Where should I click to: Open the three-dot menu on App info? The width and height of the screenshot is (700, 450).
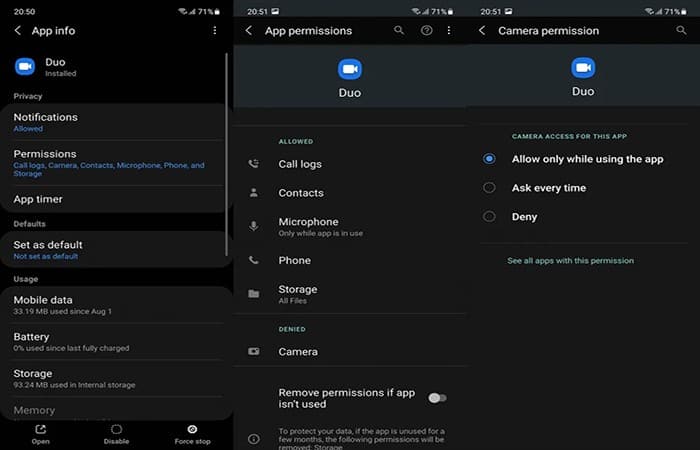point(215,30)
